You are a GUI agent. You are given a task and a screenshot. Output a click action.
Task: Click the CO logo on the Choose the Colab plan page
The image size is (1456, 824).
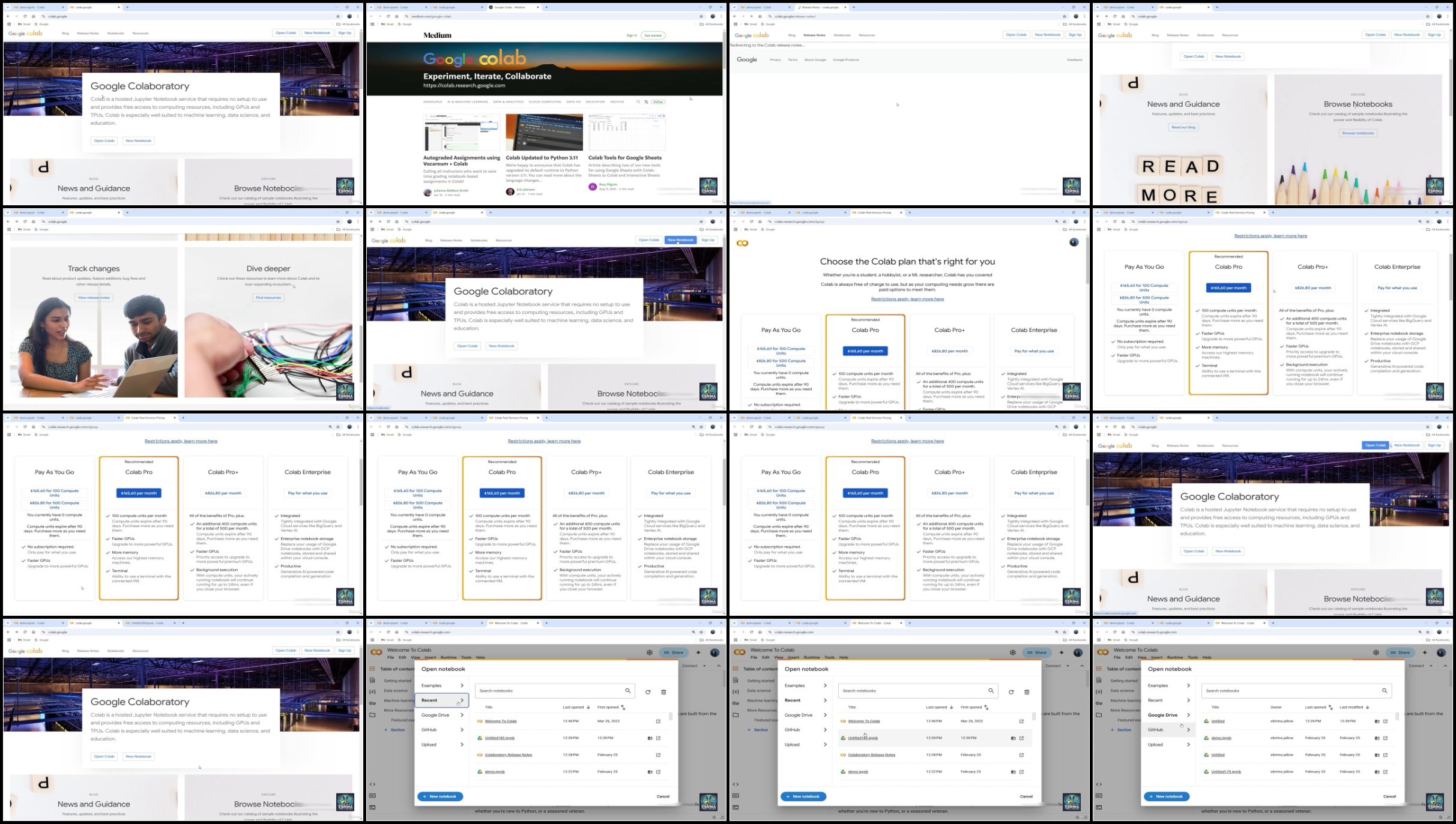tap(743, 243)
